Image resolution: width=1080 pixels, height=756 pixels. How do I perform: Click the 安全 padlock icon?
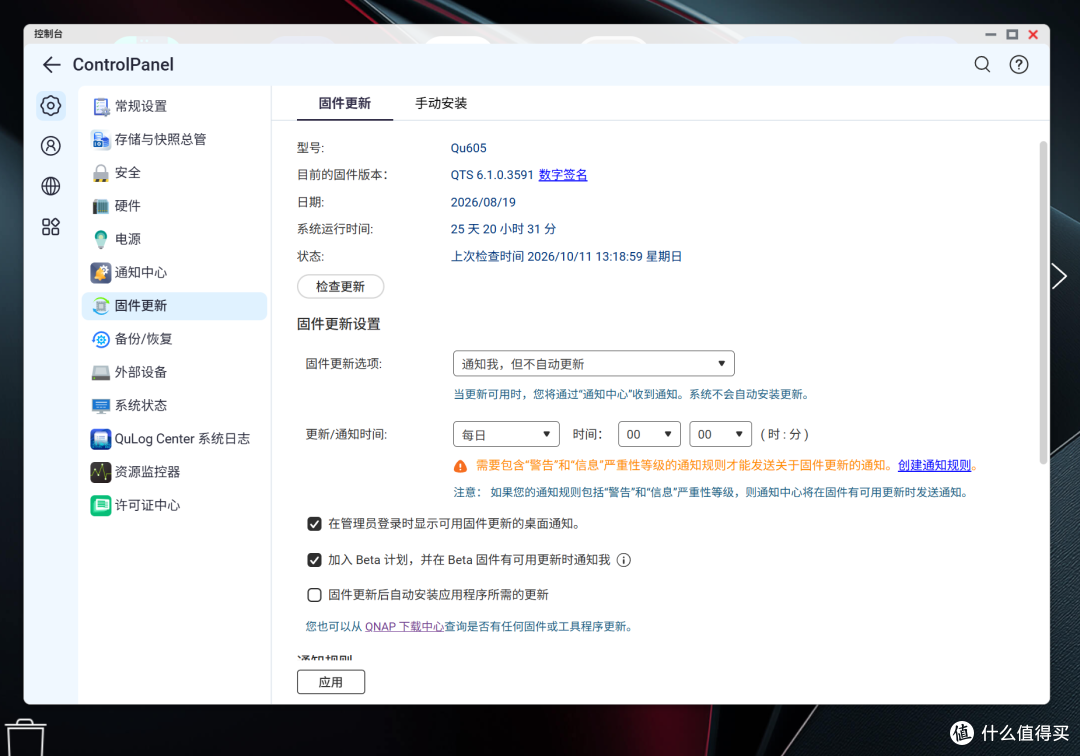(101, 173)
